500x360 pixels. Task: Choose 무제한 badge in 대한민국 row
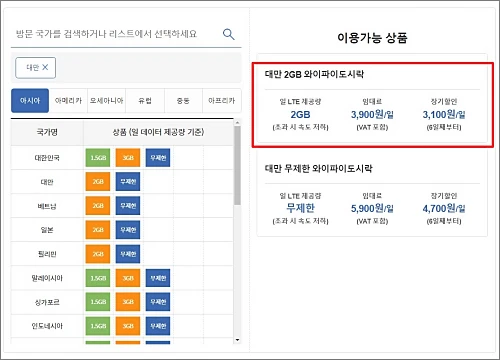(x=158, y=158)
